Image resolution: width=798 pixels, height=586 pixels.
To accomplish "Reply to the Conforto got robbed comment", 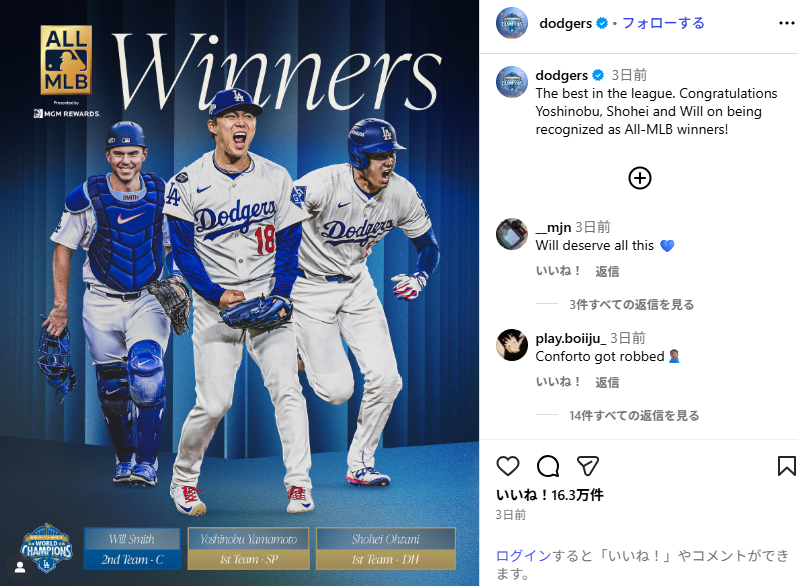I will point(607,382).
